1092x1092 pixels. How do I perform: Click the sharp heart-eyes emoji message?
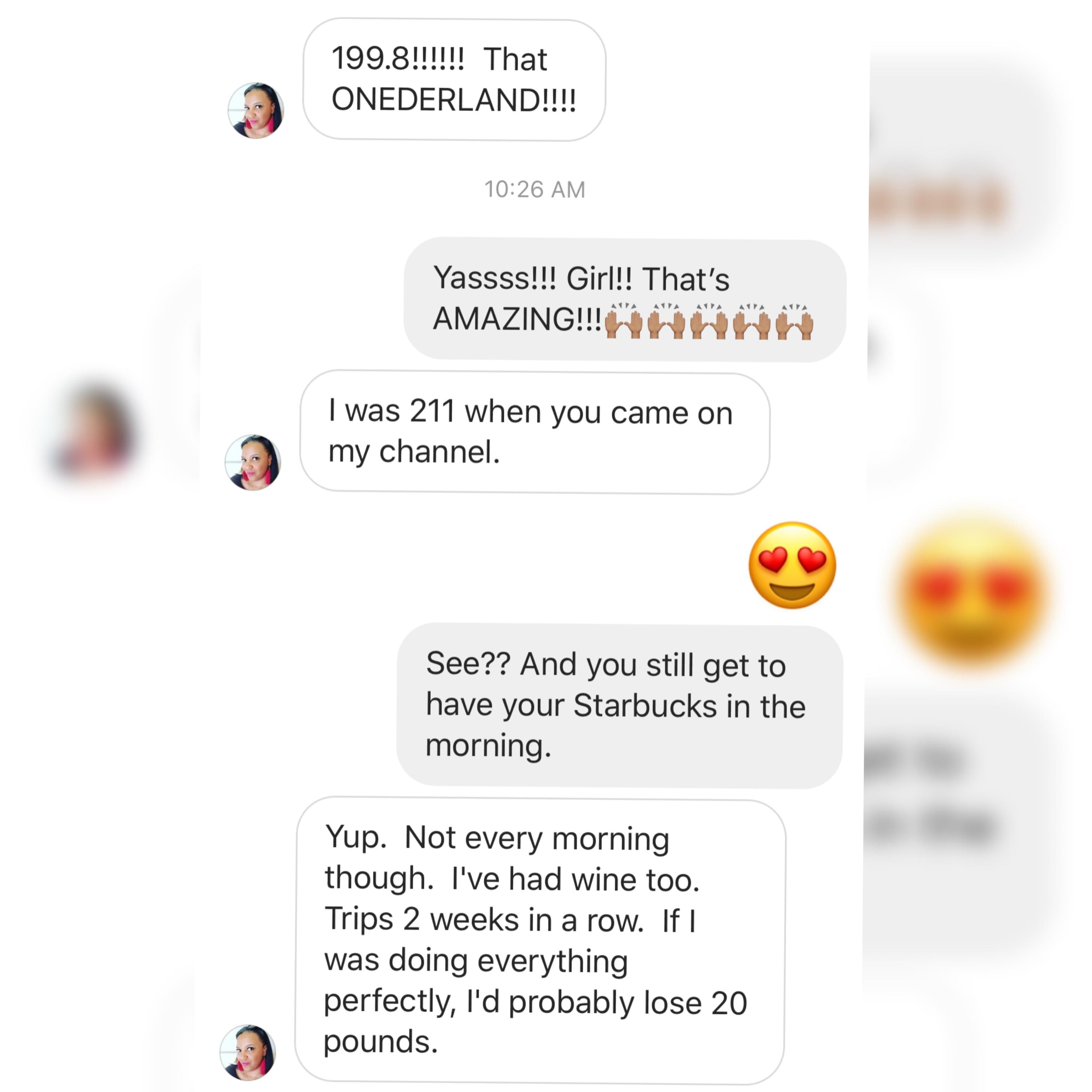[x=792, y=565]
